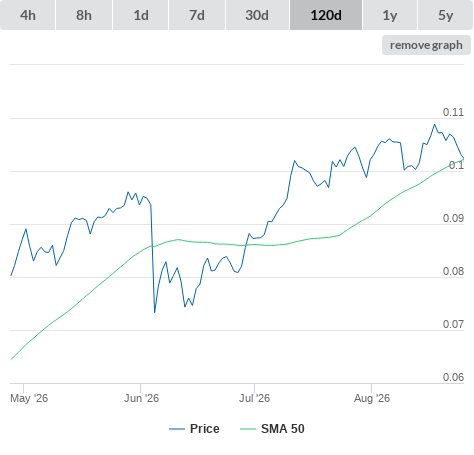Image resolution: width=474 pixels, height=455 pixels.
Task: Show the 5y price history
Action: pyautogui.click(x=446, y=15)
